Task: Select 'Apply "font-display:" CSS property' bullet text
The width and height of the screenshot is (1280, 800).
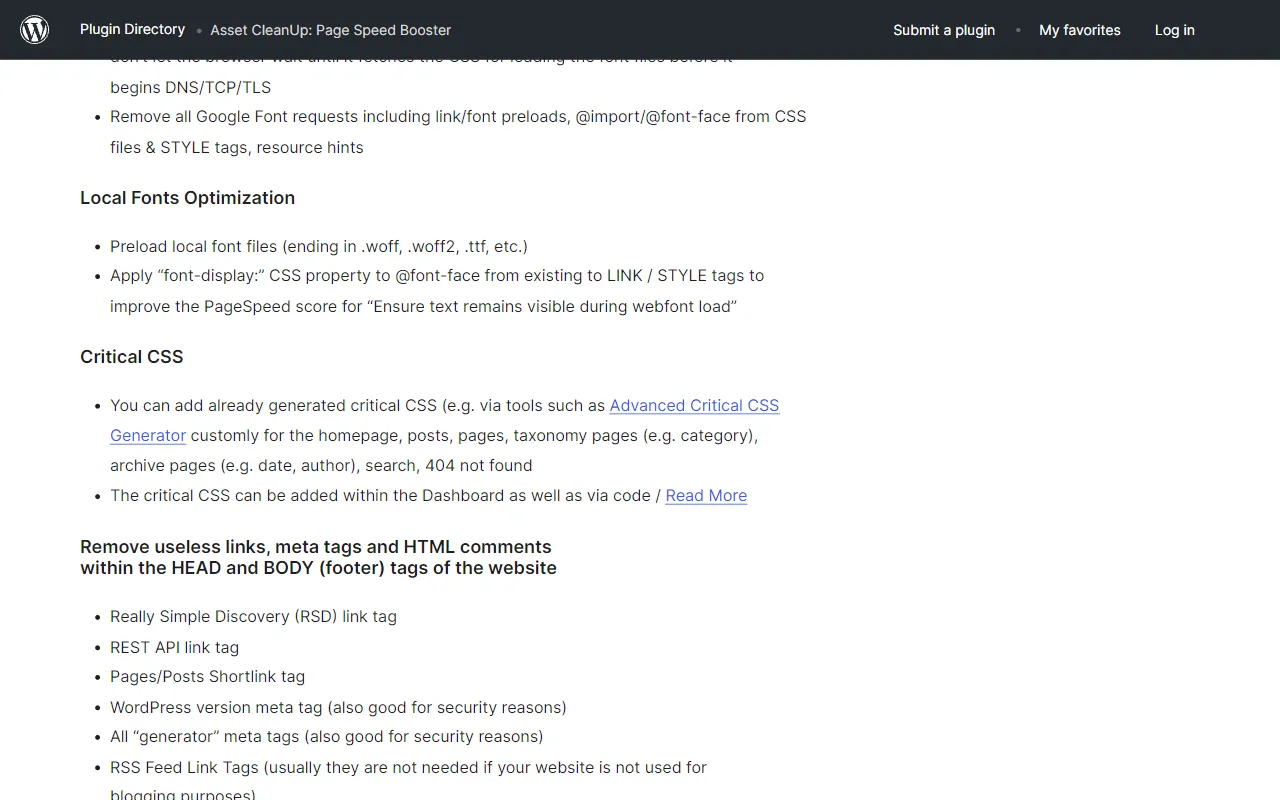Action: pyautogui.click(x=437, y=291)
